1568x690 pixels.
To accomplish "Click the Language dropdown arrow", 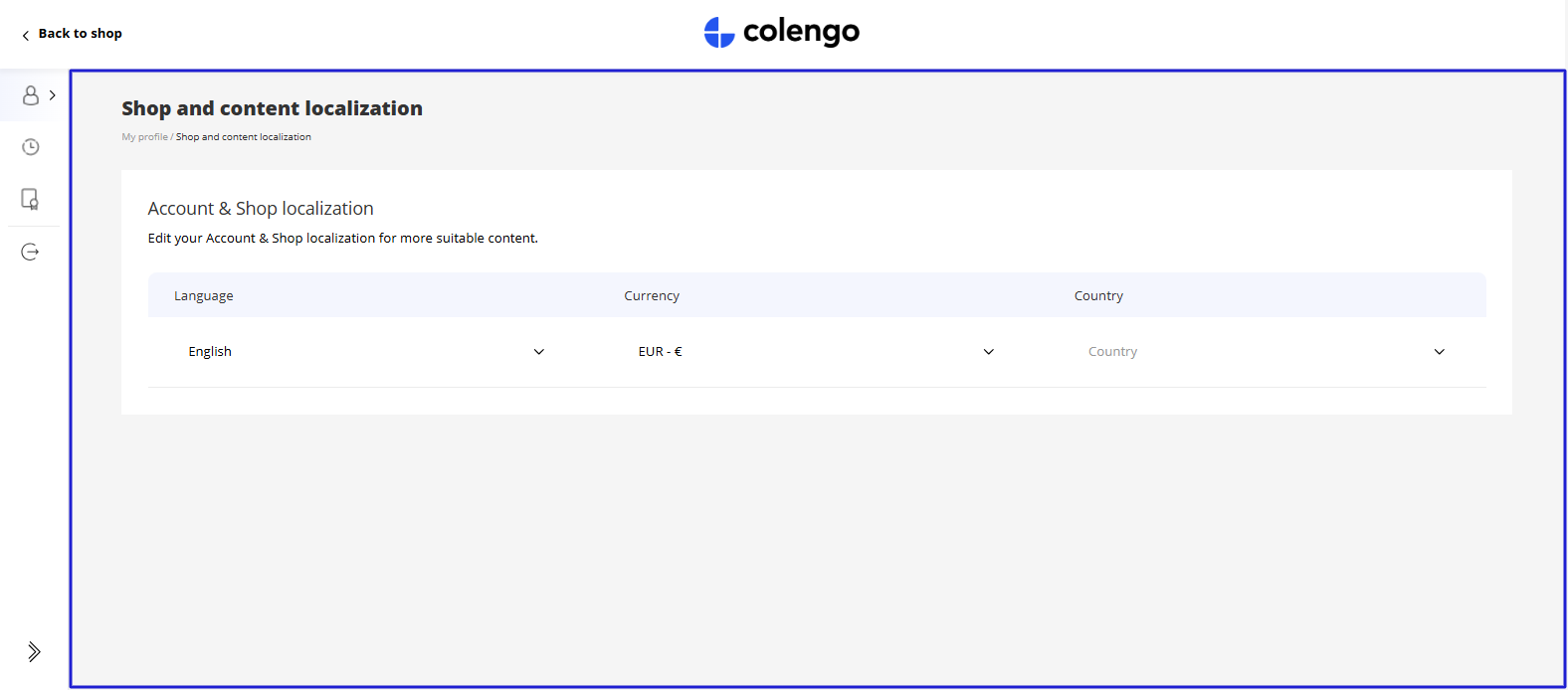I will click(539, 352).
